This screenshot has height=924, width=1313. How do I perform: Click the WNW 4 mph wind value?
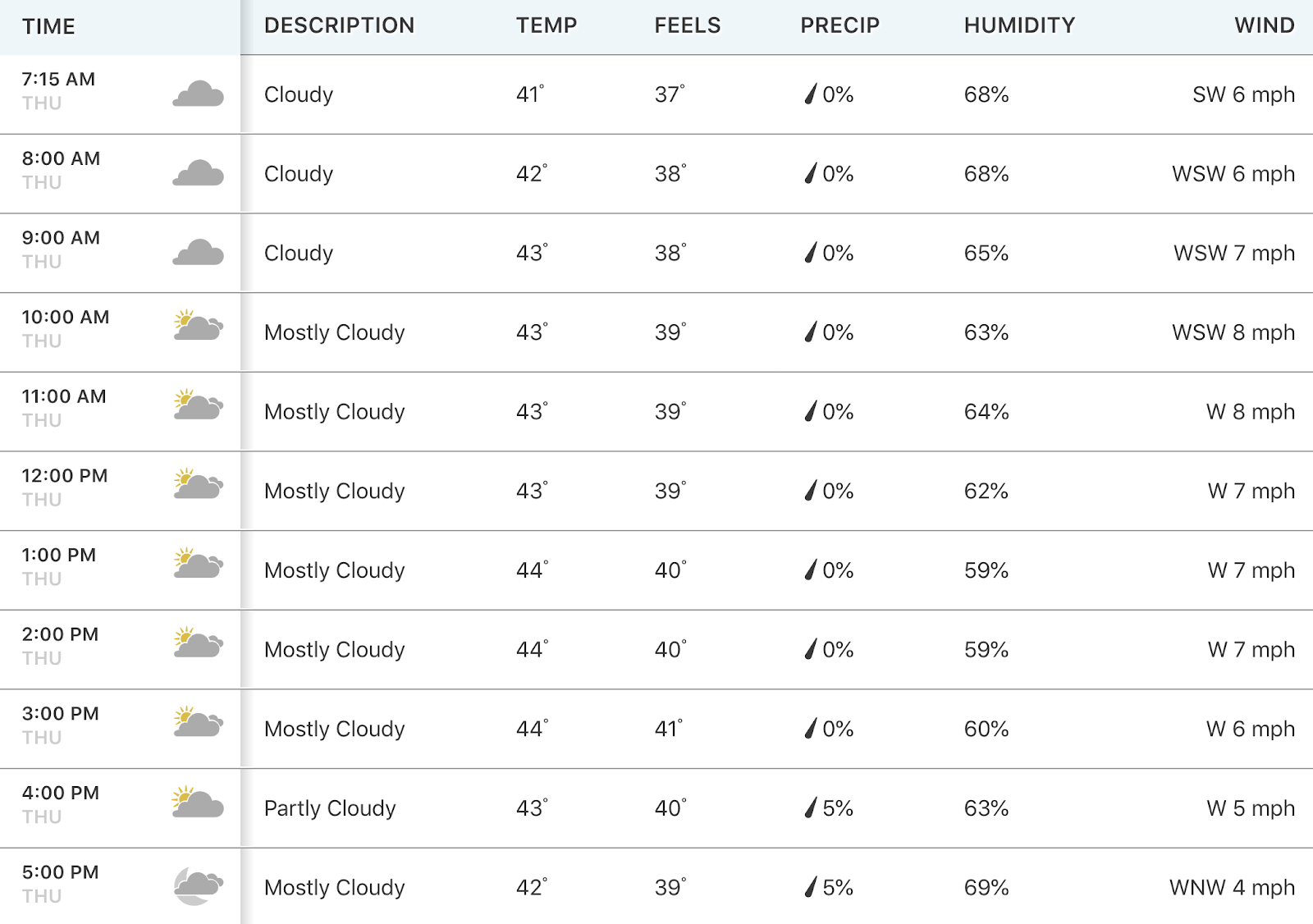[x=1232, y=887]
